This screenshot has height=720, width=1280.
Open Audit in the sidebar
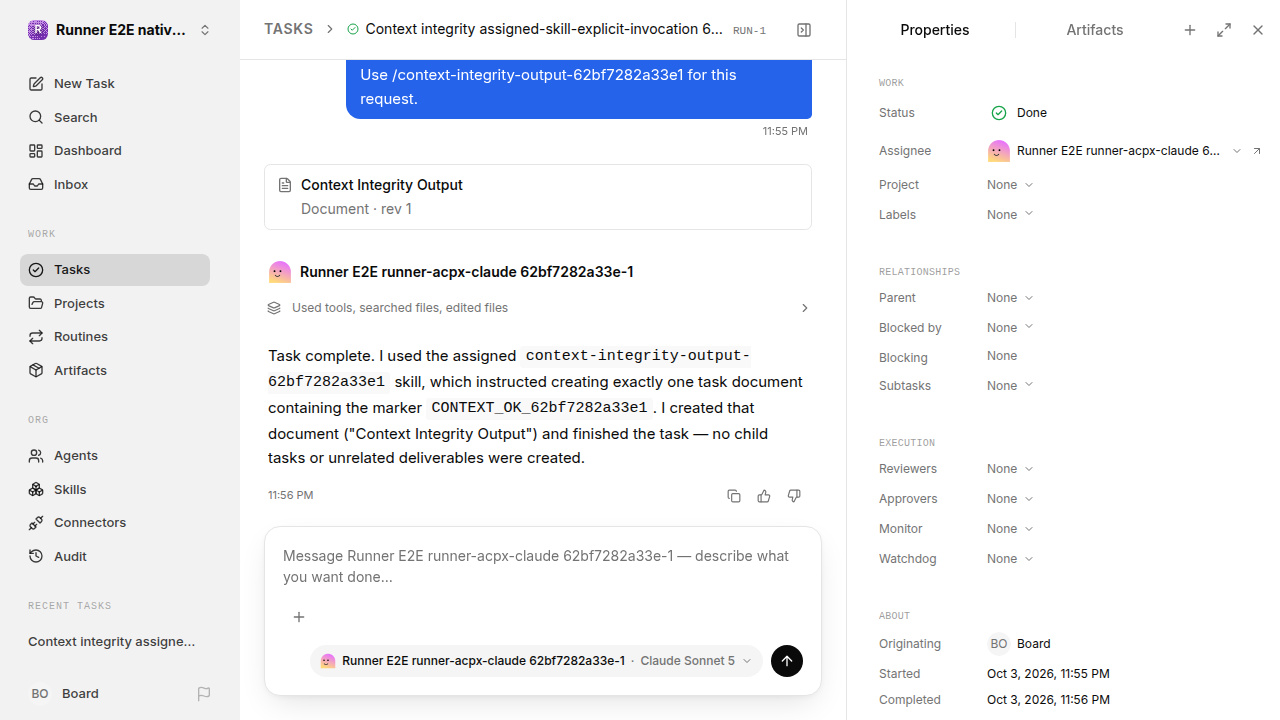click(115, 556)
